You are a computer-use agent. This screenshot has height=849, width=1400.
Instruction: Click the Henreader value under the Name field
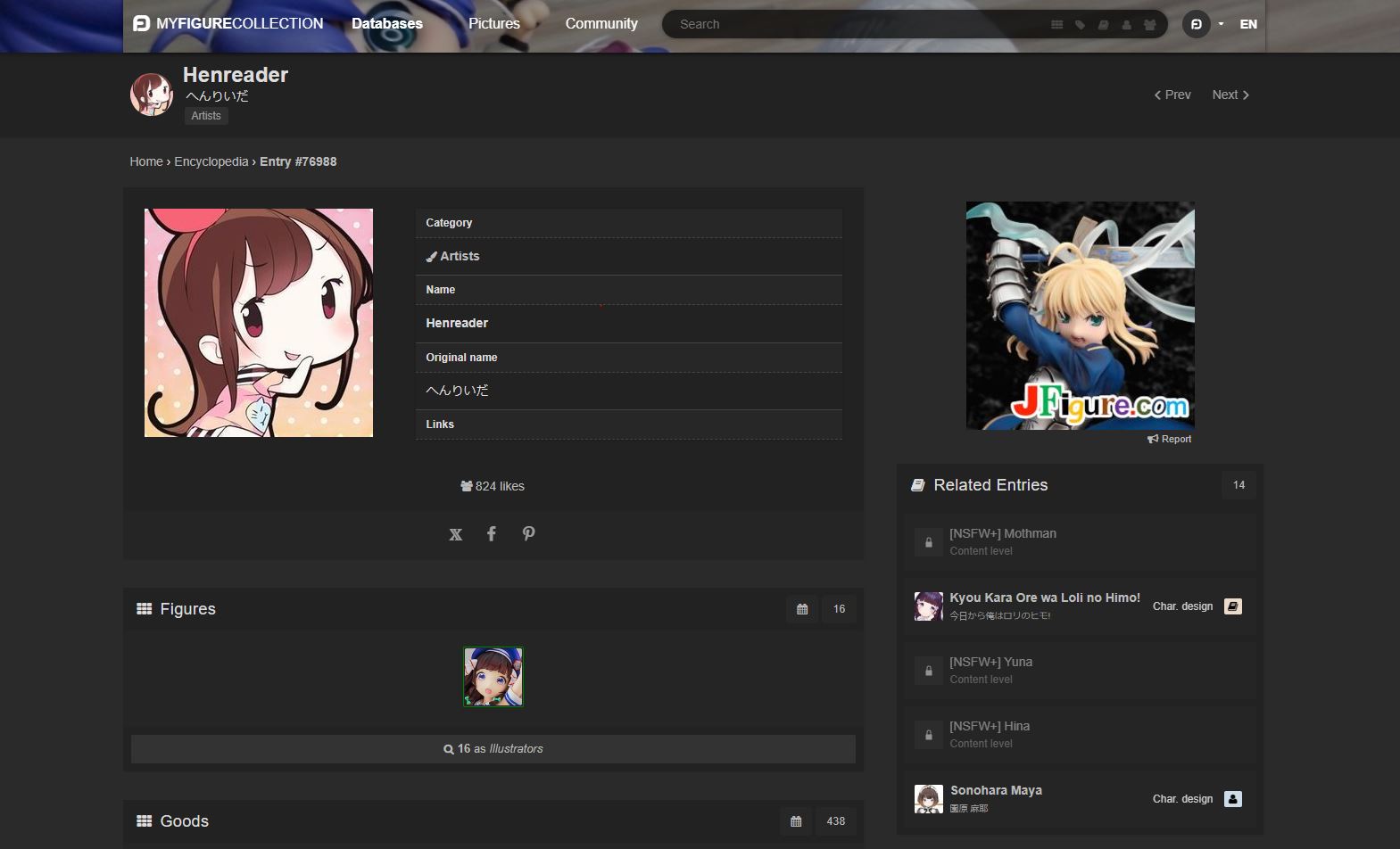pyautogui.click(x=457, y=323)
